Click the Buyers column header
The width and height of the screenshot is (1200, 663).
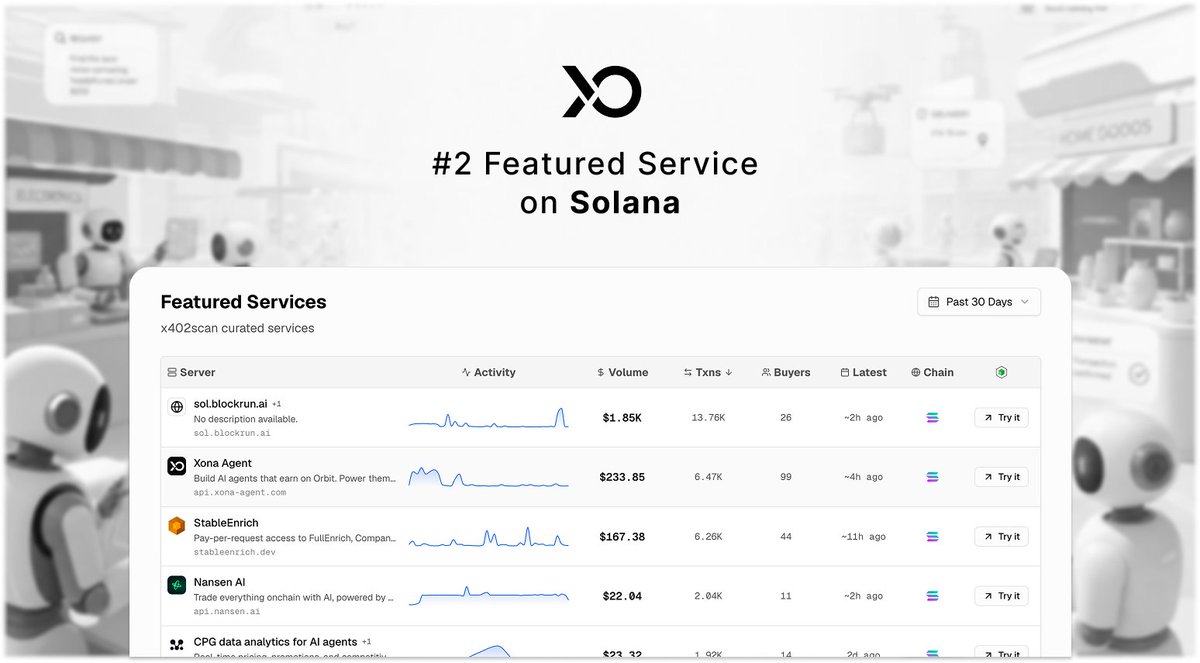point(786,372)
